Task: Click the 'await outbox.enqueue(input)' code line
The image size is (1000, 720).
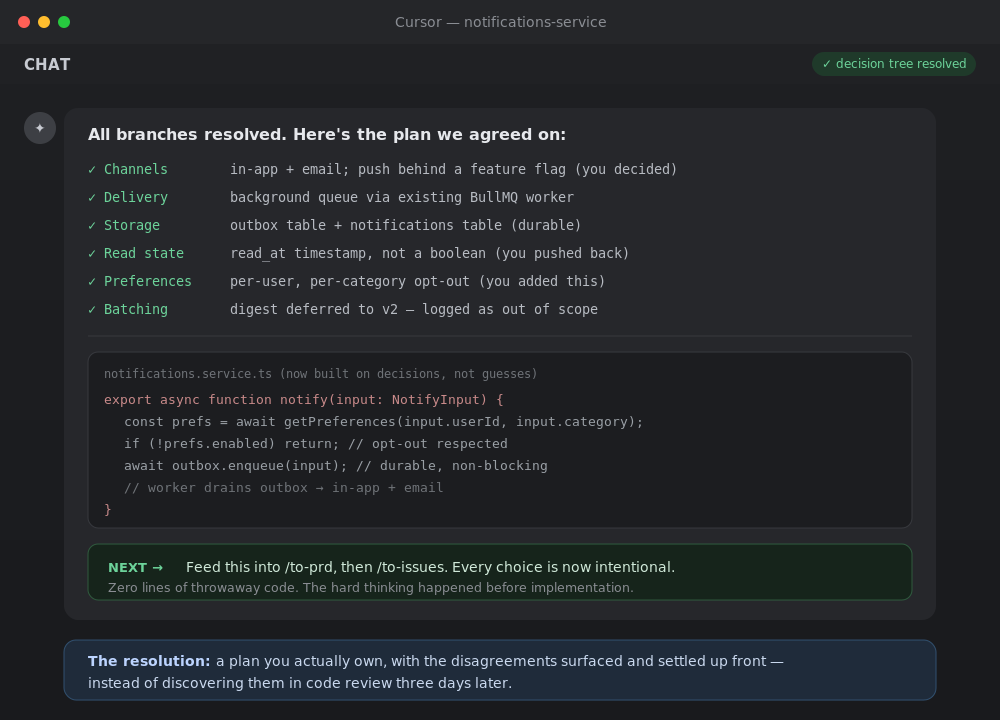Action: point(335,466)
